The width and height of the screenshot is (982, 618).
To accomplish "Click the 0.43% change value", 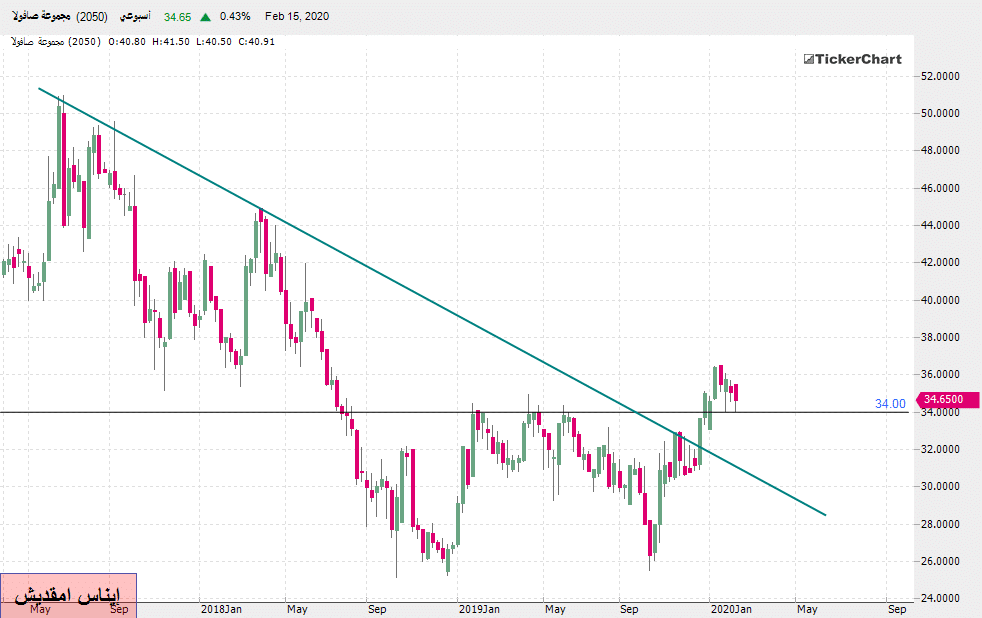I will point(234,17).
